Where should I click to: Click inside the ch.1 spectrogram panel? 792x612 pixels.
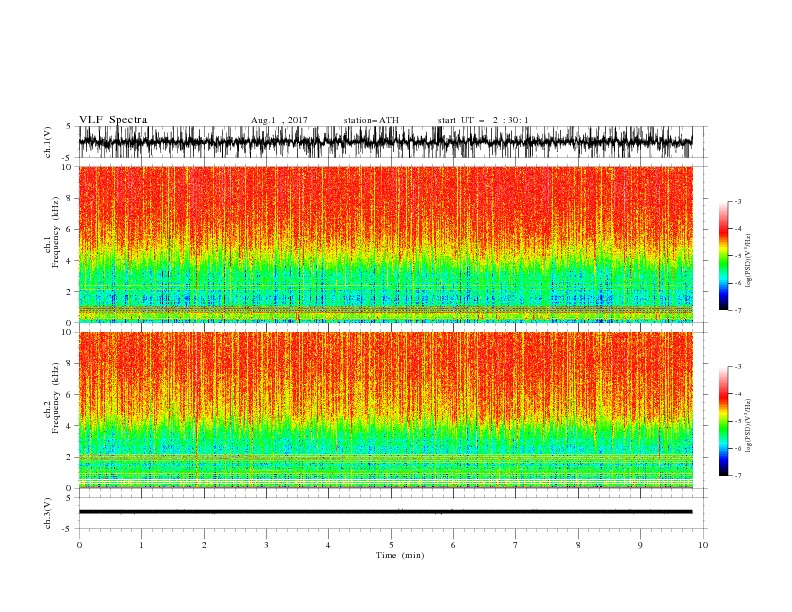pyautogui.click(x=385, y=244)
